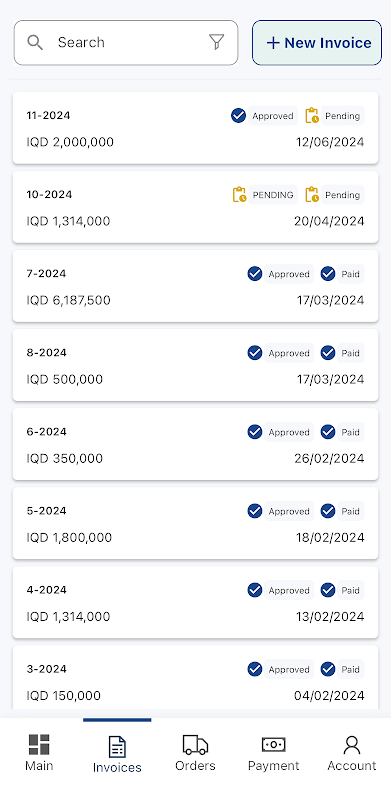Tap the Approved checkmark icon on invoice 5-2024
The width and height of the screenshot is (391, 800).
pyautogui.click(x=255, y=511)
